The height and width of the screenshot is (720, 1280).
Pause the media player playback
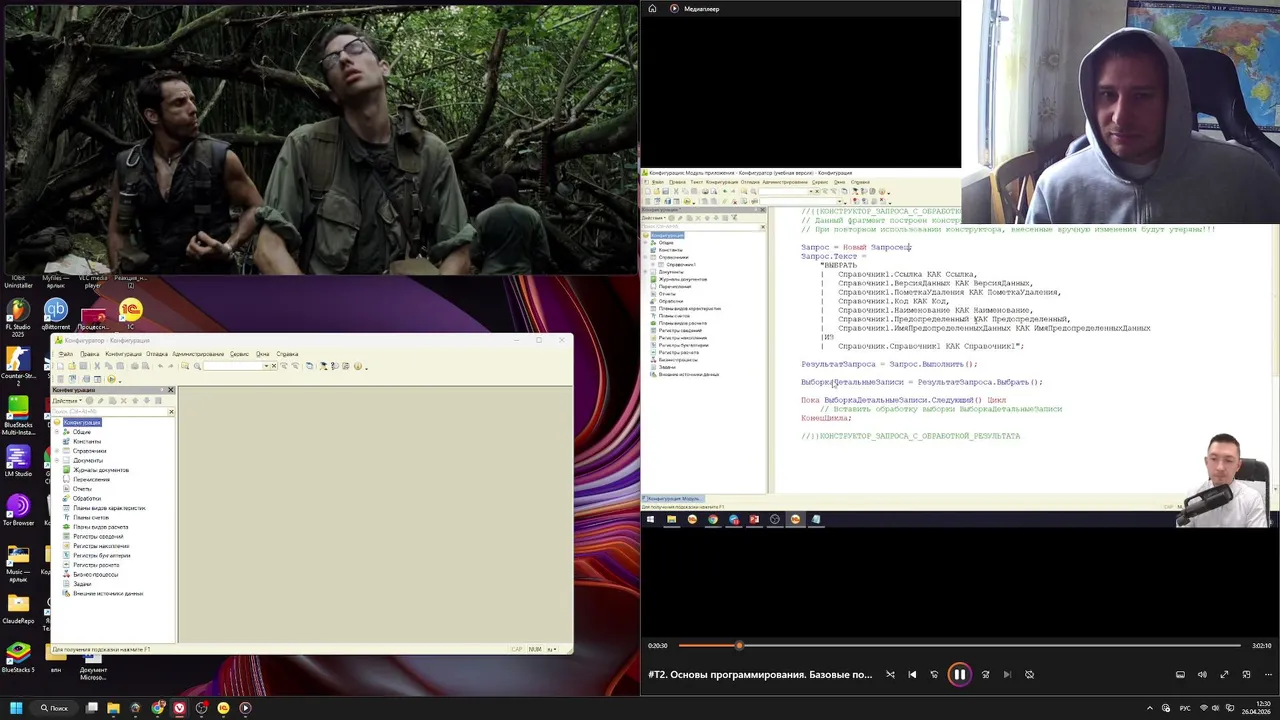(959, 674)
